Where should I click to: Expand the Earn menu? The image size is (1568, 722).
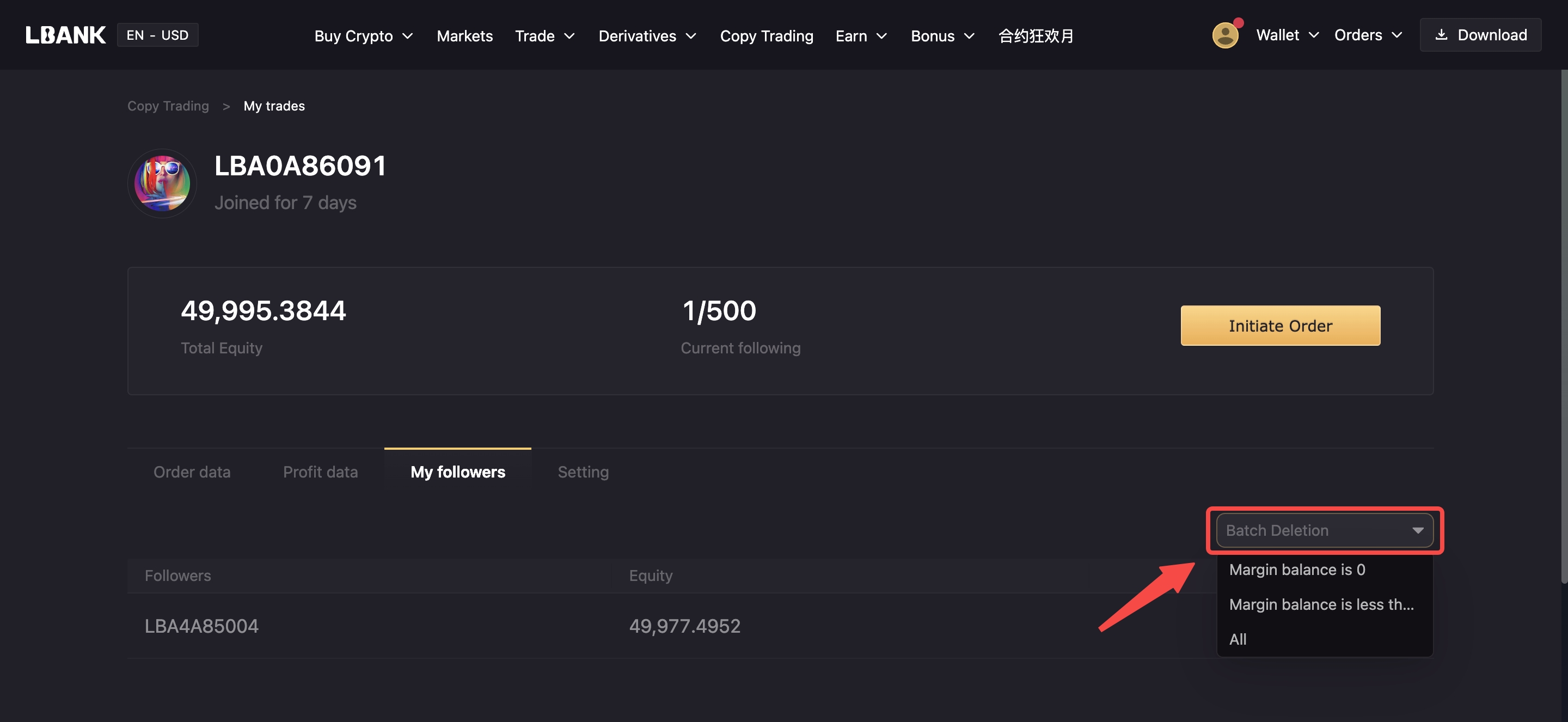pos(861,36)
